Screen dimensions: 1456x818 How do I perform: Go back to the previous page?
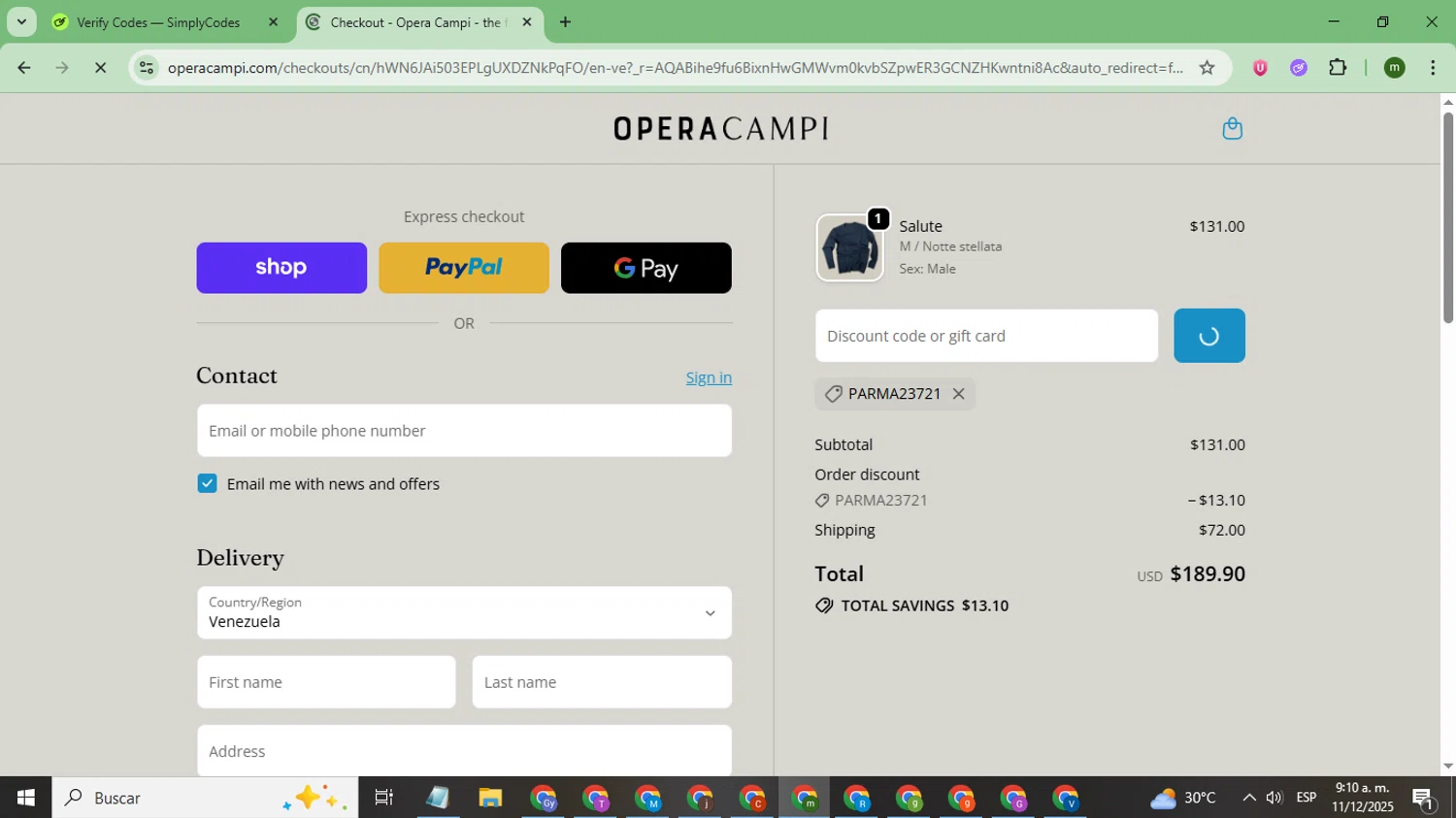[24, 68]
